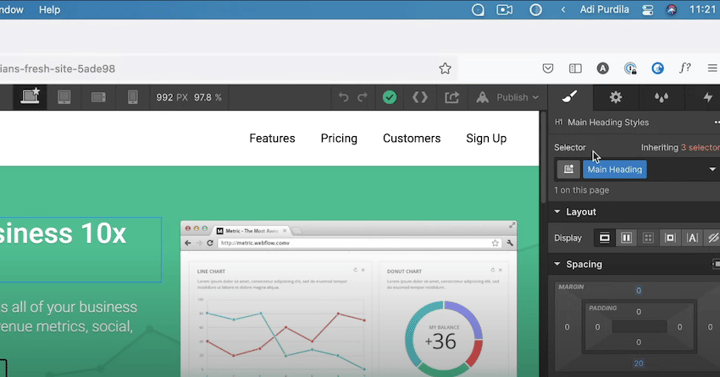The width and height of the screenshot is (720, 377).
Task: Click the Pricing nav link
Action: pos(339,138)
